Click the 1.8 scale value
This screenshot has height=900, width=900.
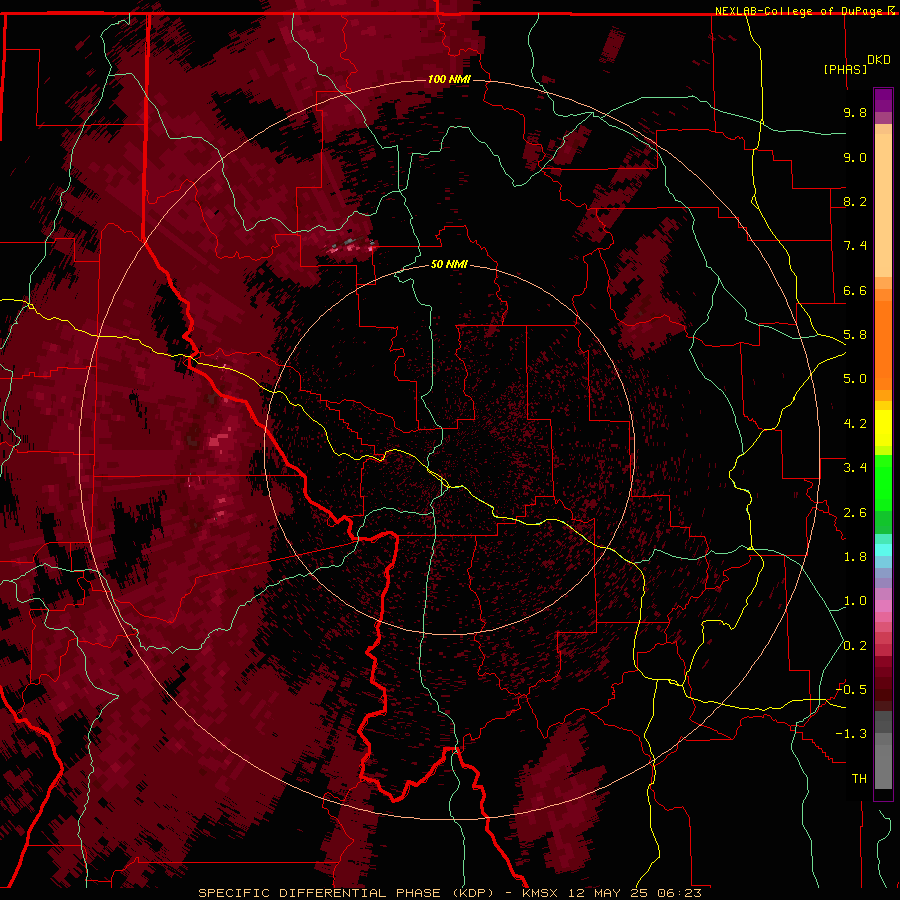coord(855,557)
